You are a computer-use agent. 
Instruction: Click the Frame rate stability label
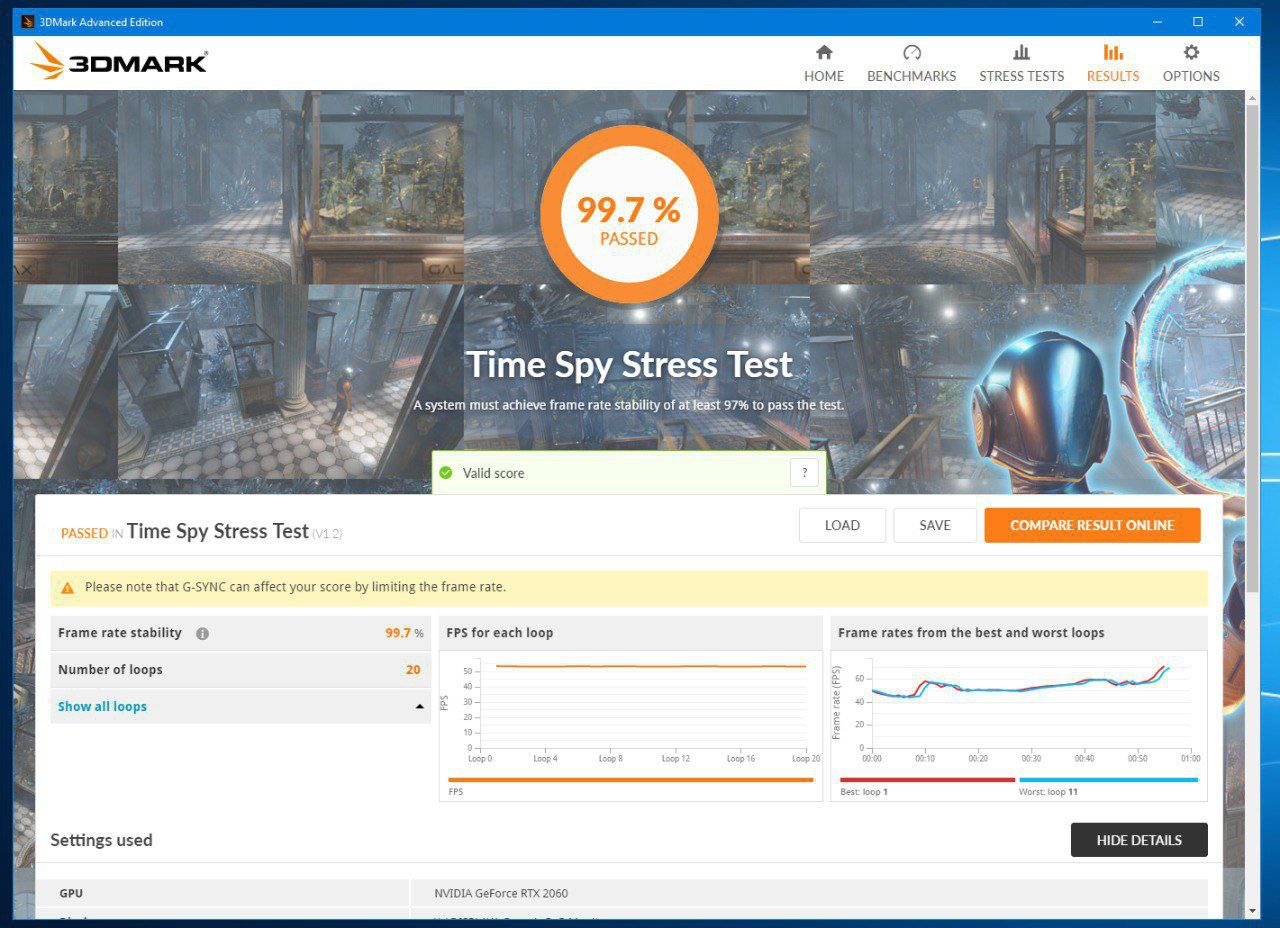coord(120,633)
